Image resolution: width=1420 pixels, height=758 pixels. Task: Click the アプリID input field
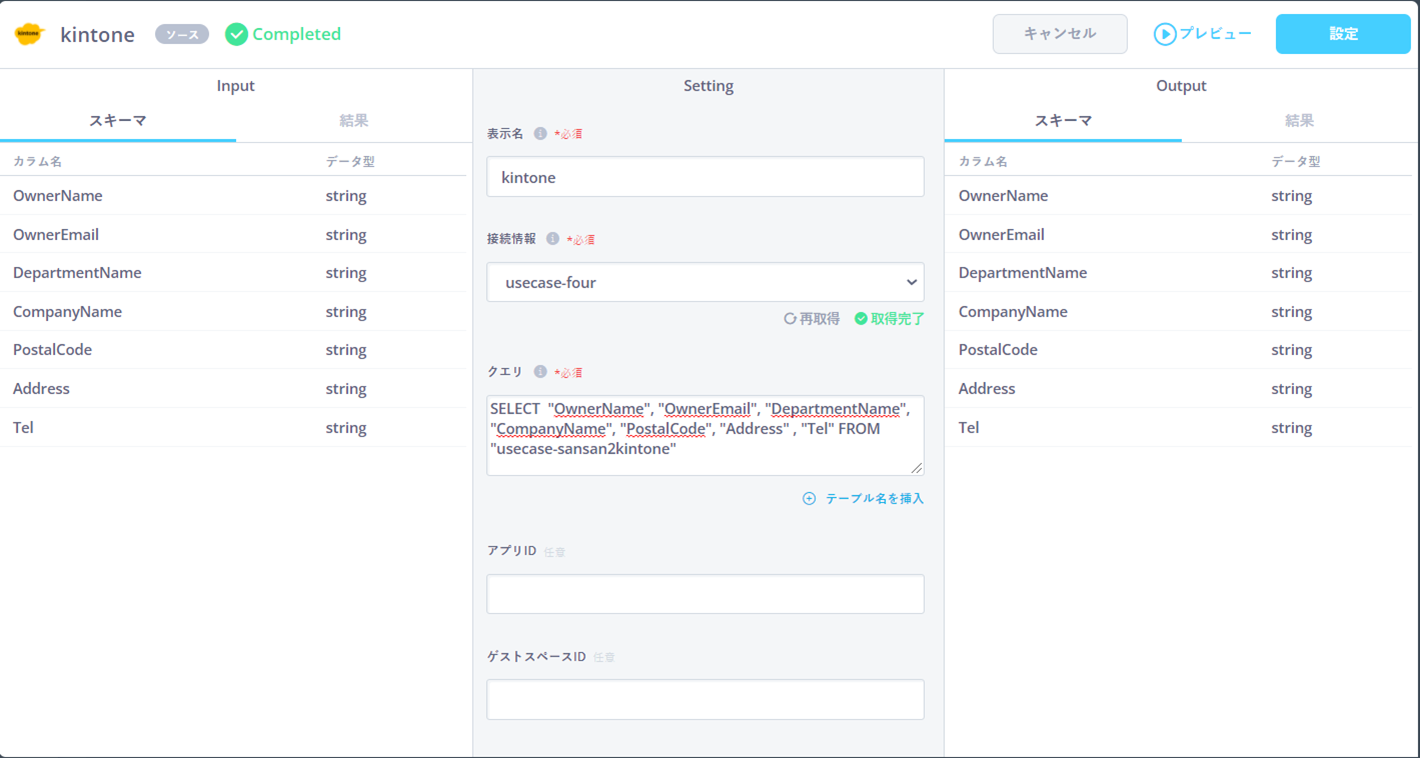(x=705, y=594)
